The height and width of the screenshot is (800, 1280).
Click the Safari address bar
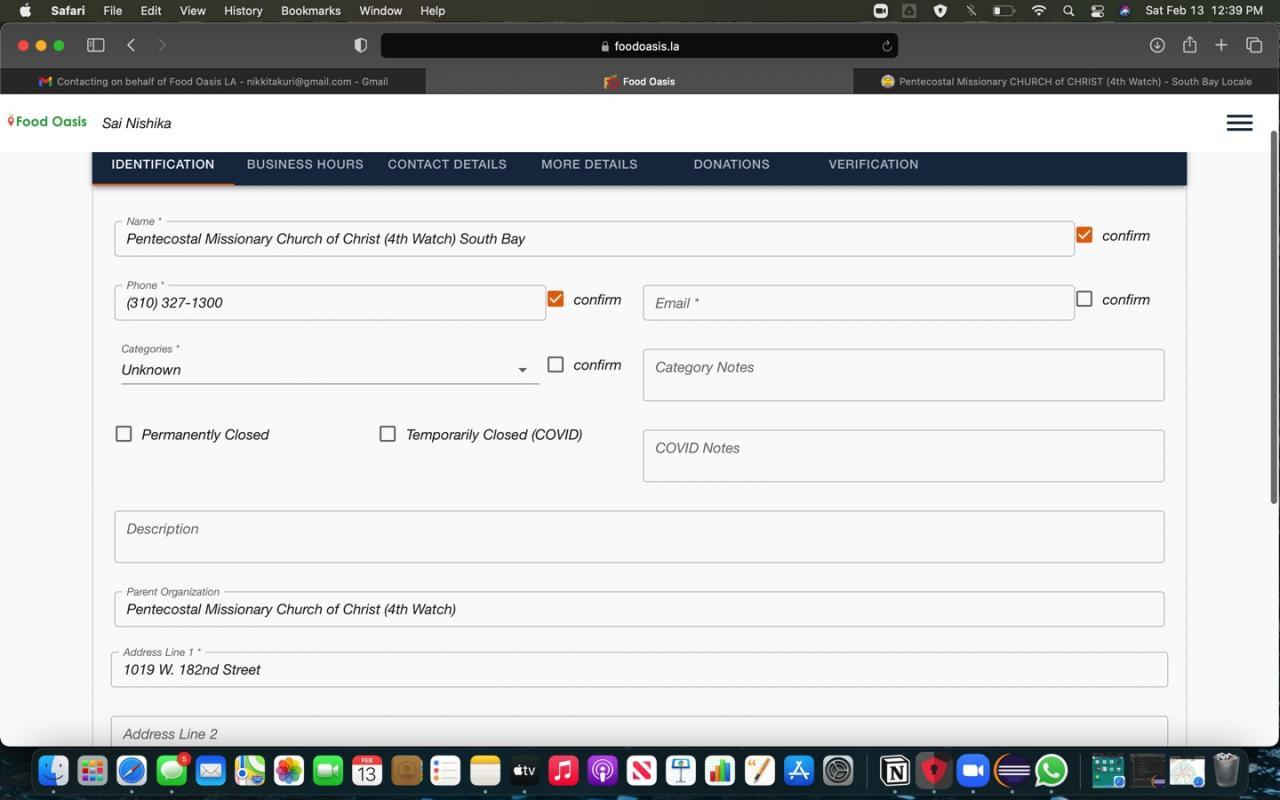point(639,46)
